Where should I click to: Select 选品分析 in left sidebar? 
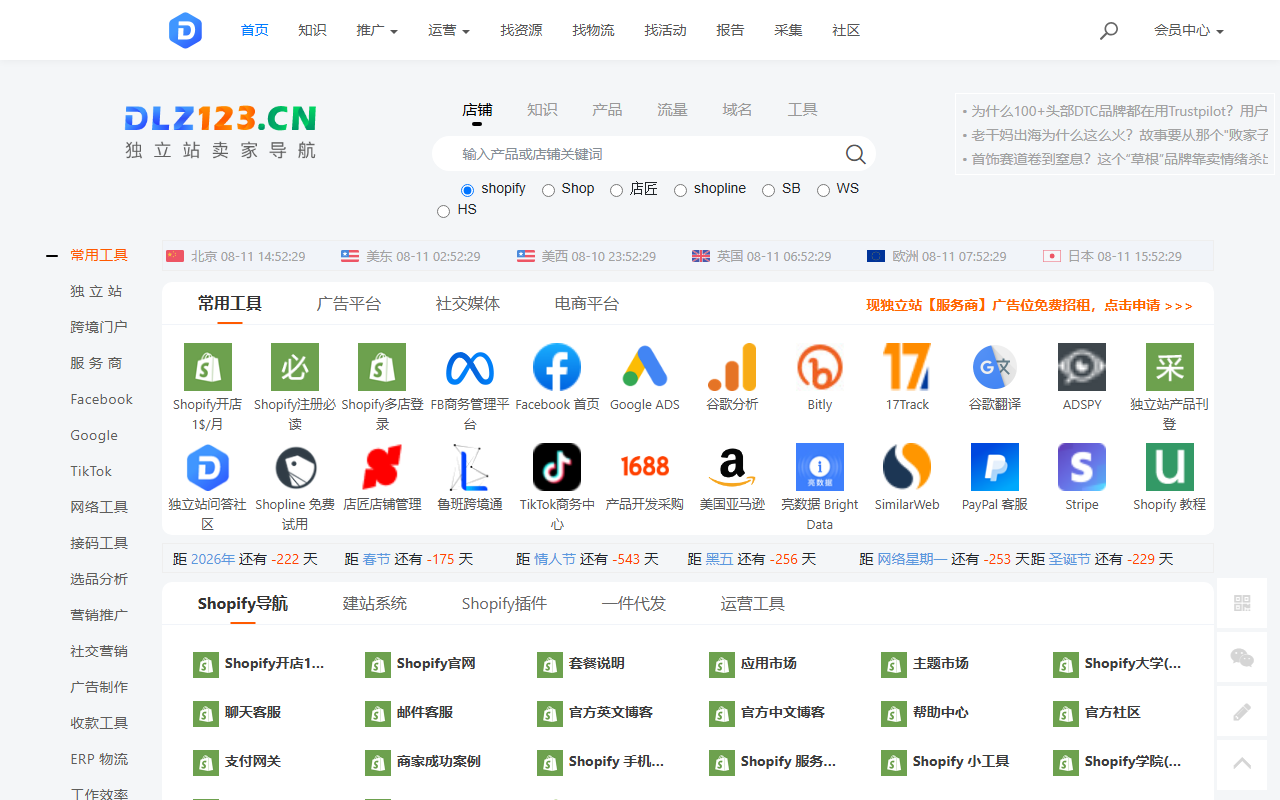(99, 579)
